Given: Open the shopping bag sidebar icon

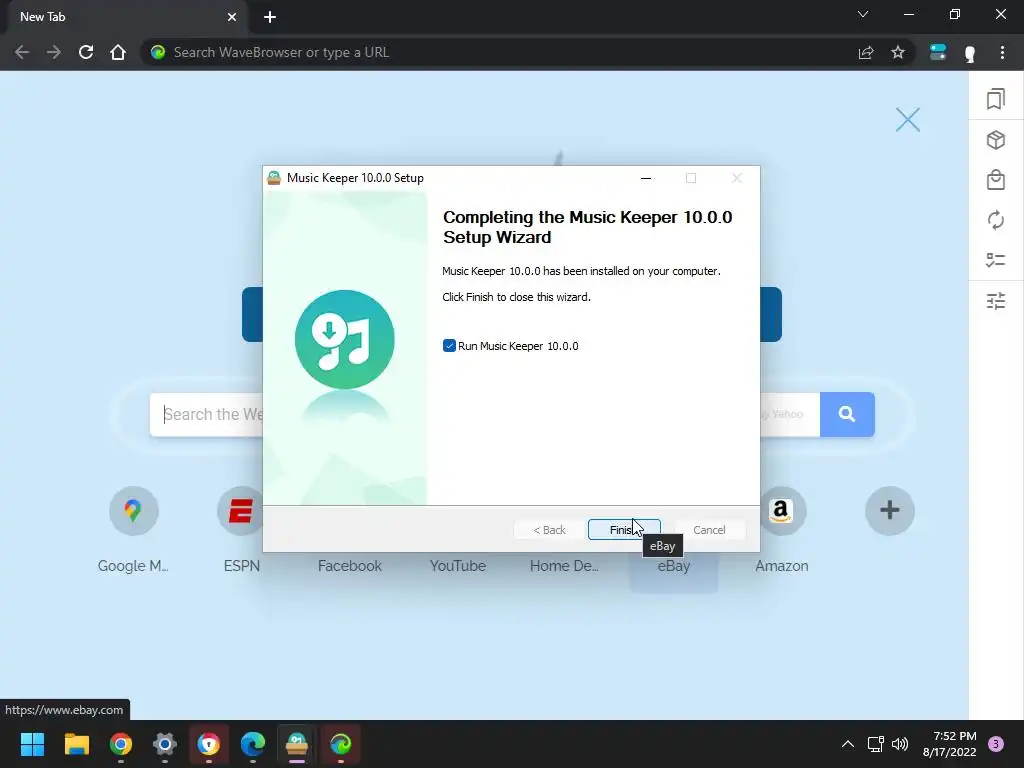Looking at the screenshot, I should coord(996,180).
